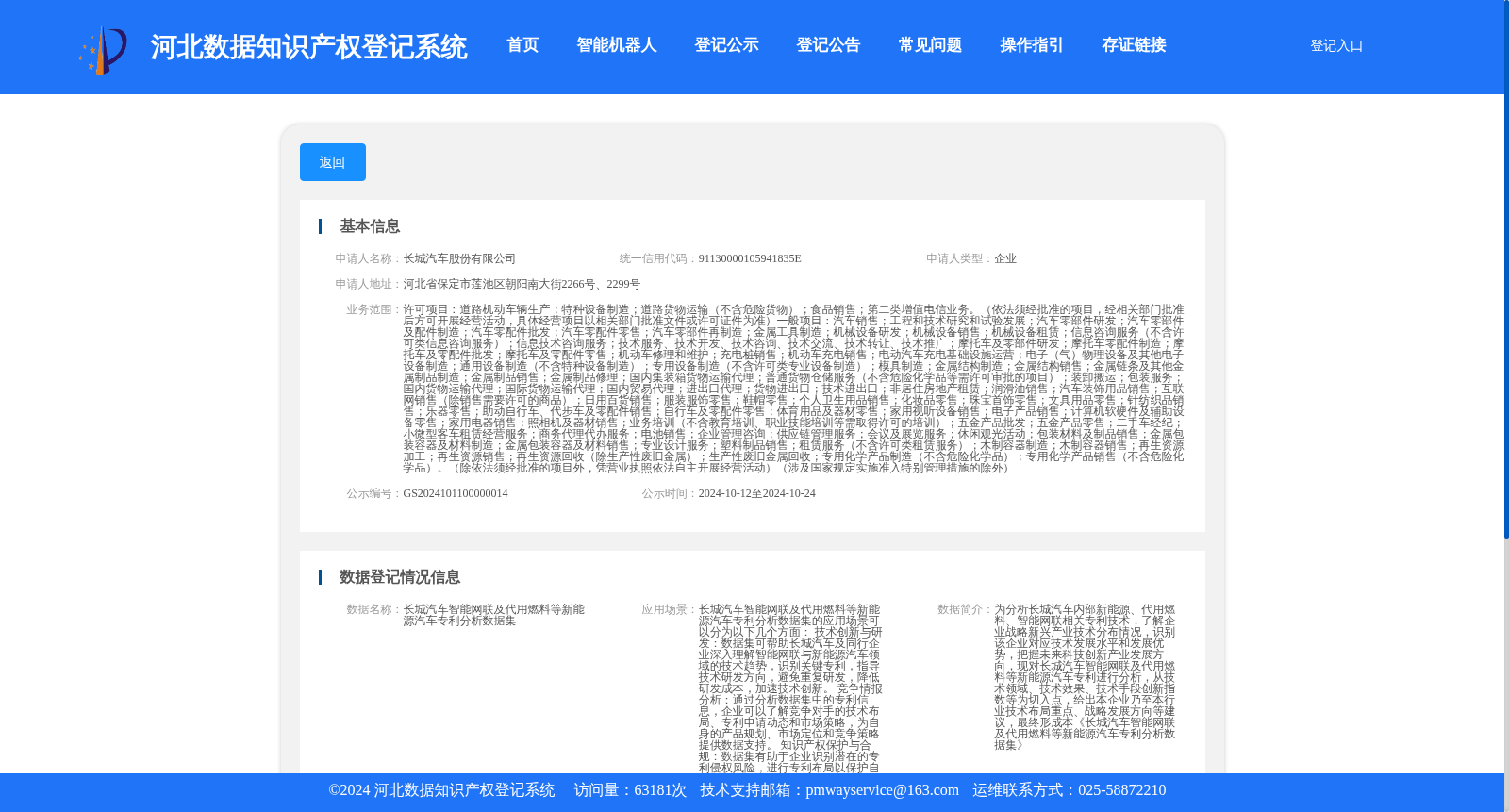Click the 数据登记情况信息 section heading

pyautogui.click(x=400, y=577)
